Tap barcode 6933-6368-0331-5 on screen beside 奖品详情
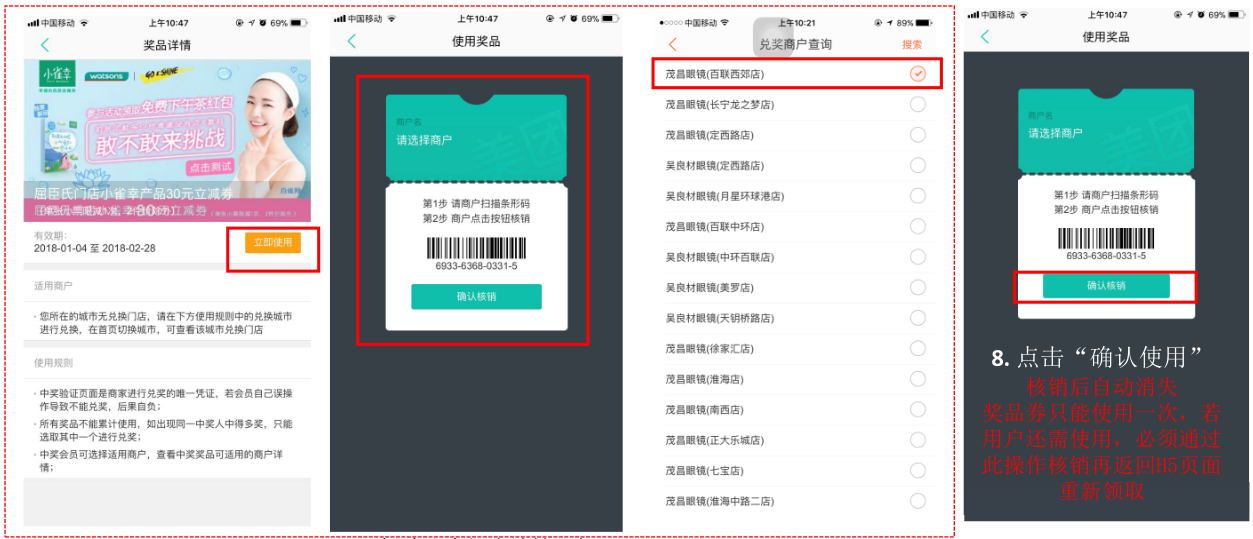1253x539 pixels. point(476,254)
